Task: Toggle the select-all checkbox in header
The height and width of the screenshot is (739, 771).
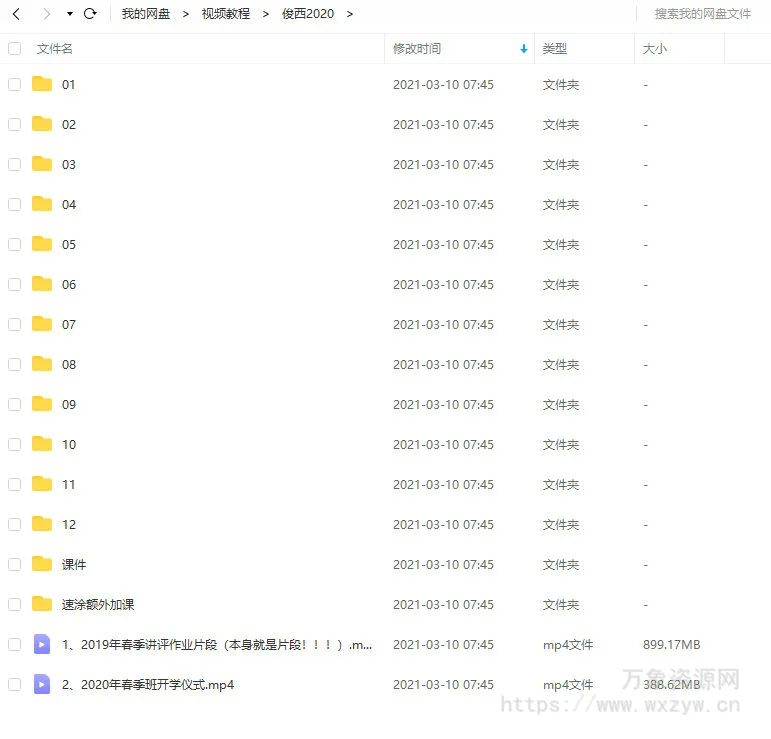Action: click(x=15, y=49)
